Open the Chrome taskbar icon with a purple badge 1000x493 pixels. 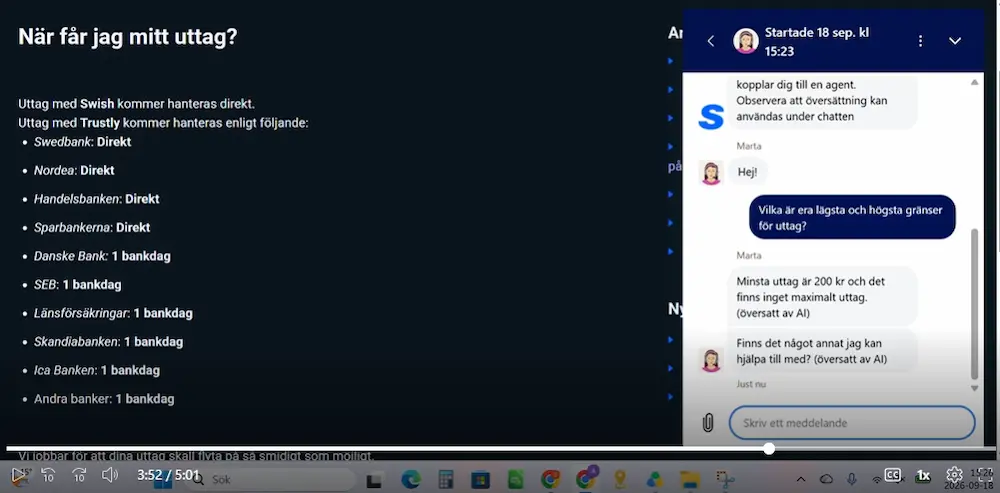point(585,478)
